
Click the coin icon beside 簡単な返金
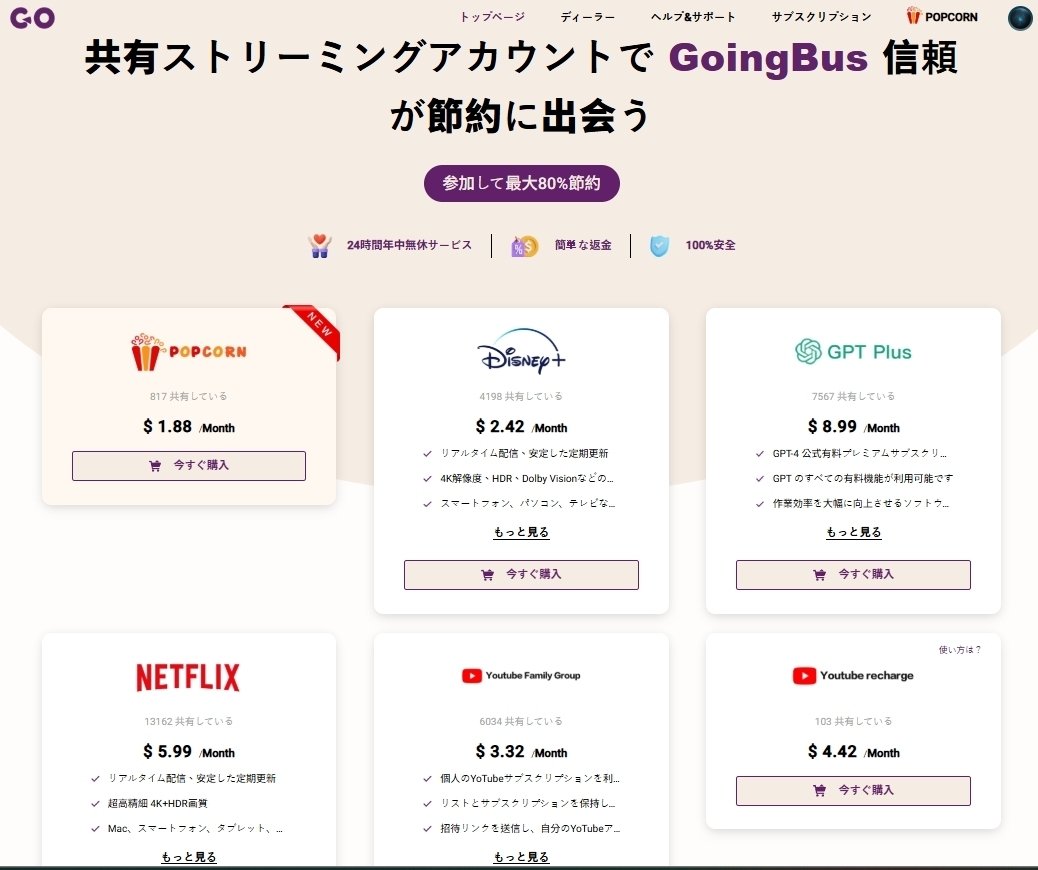[521, 244]
